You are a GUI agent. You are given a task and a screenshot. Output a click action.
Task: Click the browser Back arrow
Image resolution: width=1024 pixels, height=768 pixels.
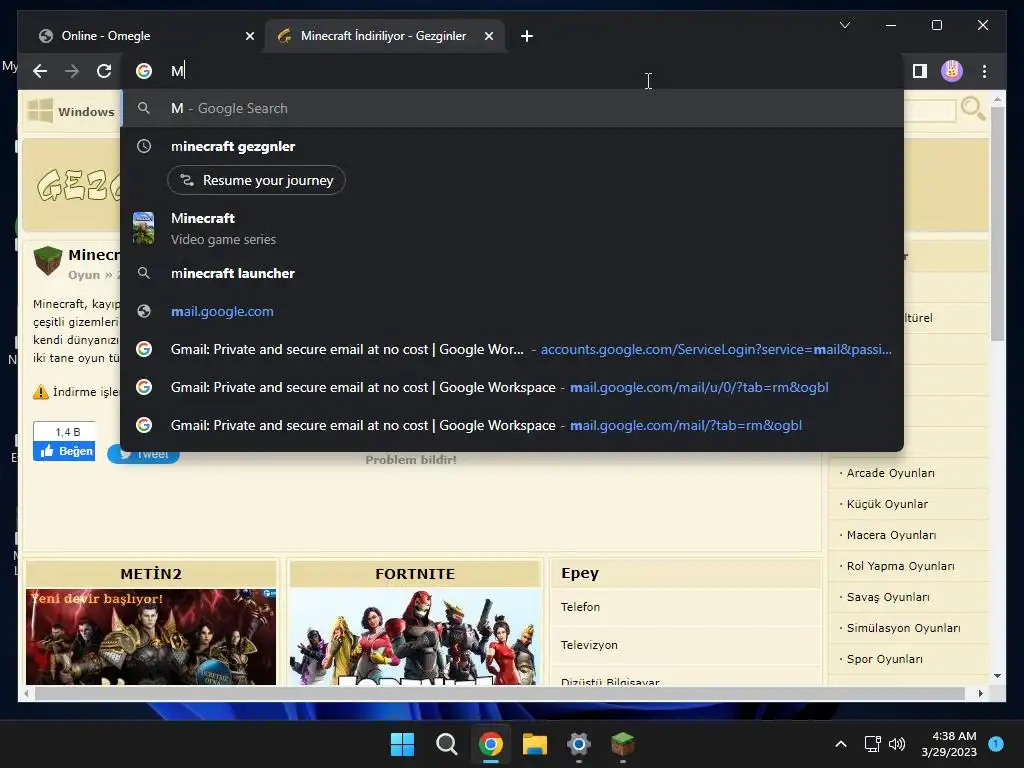(x=40, y=71)
